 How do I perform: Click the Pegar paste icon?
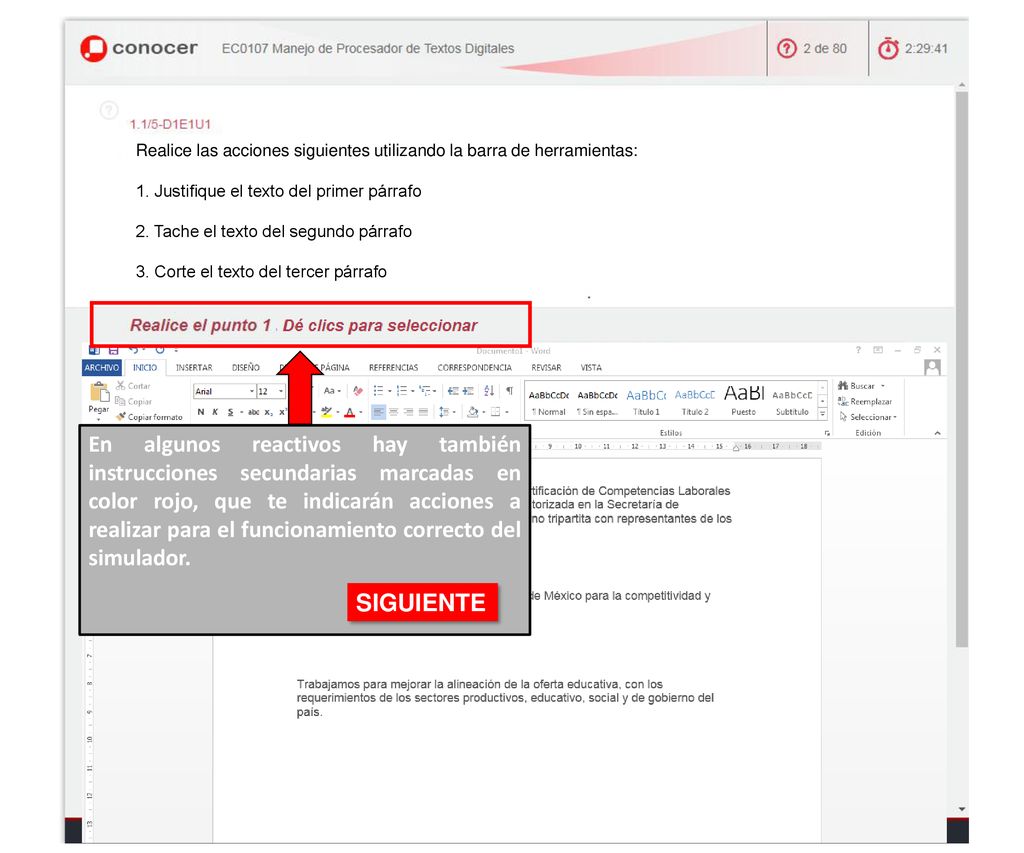pos(99,392)
